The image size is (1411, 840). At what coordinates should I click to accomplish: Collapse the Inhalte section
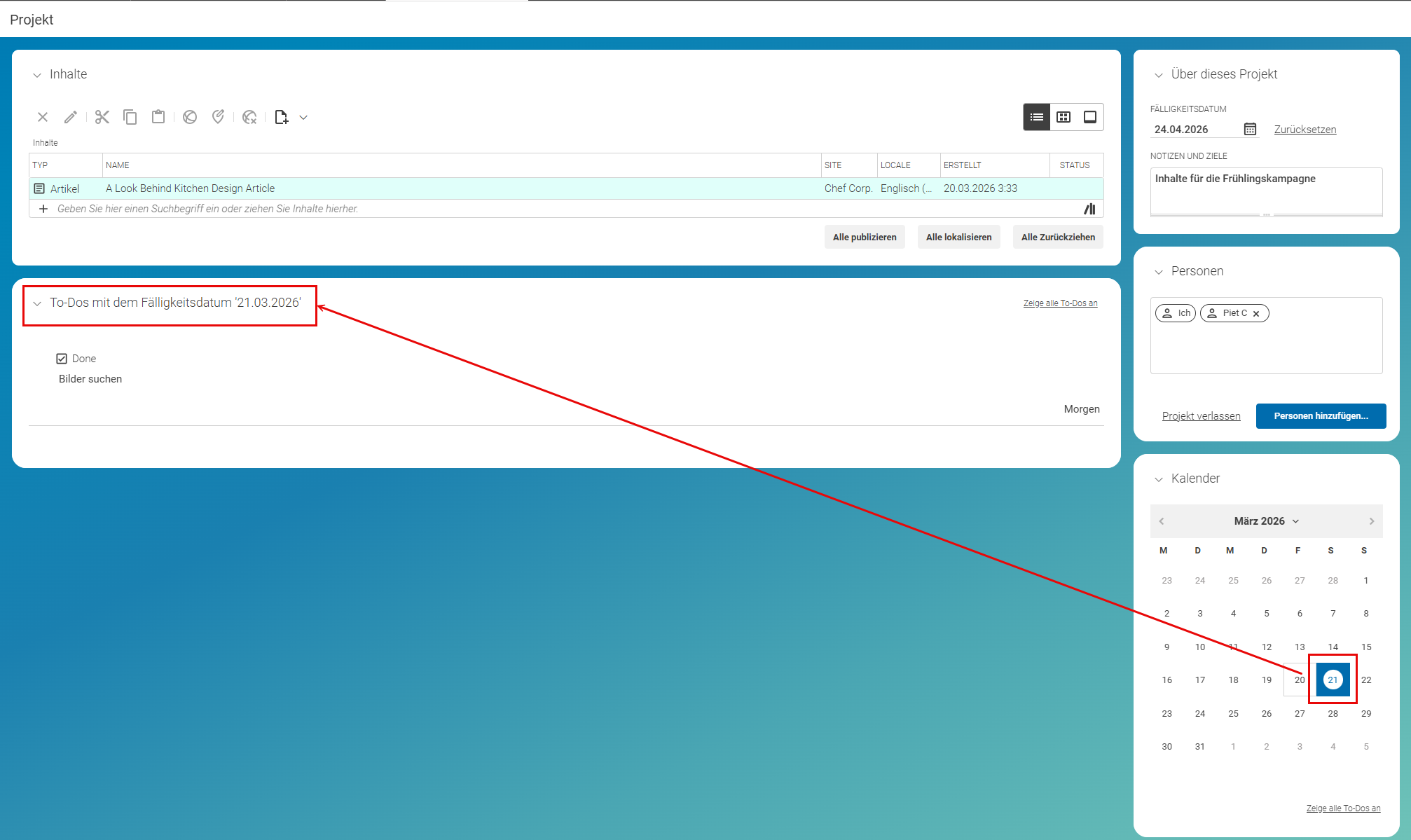point(37,75)
